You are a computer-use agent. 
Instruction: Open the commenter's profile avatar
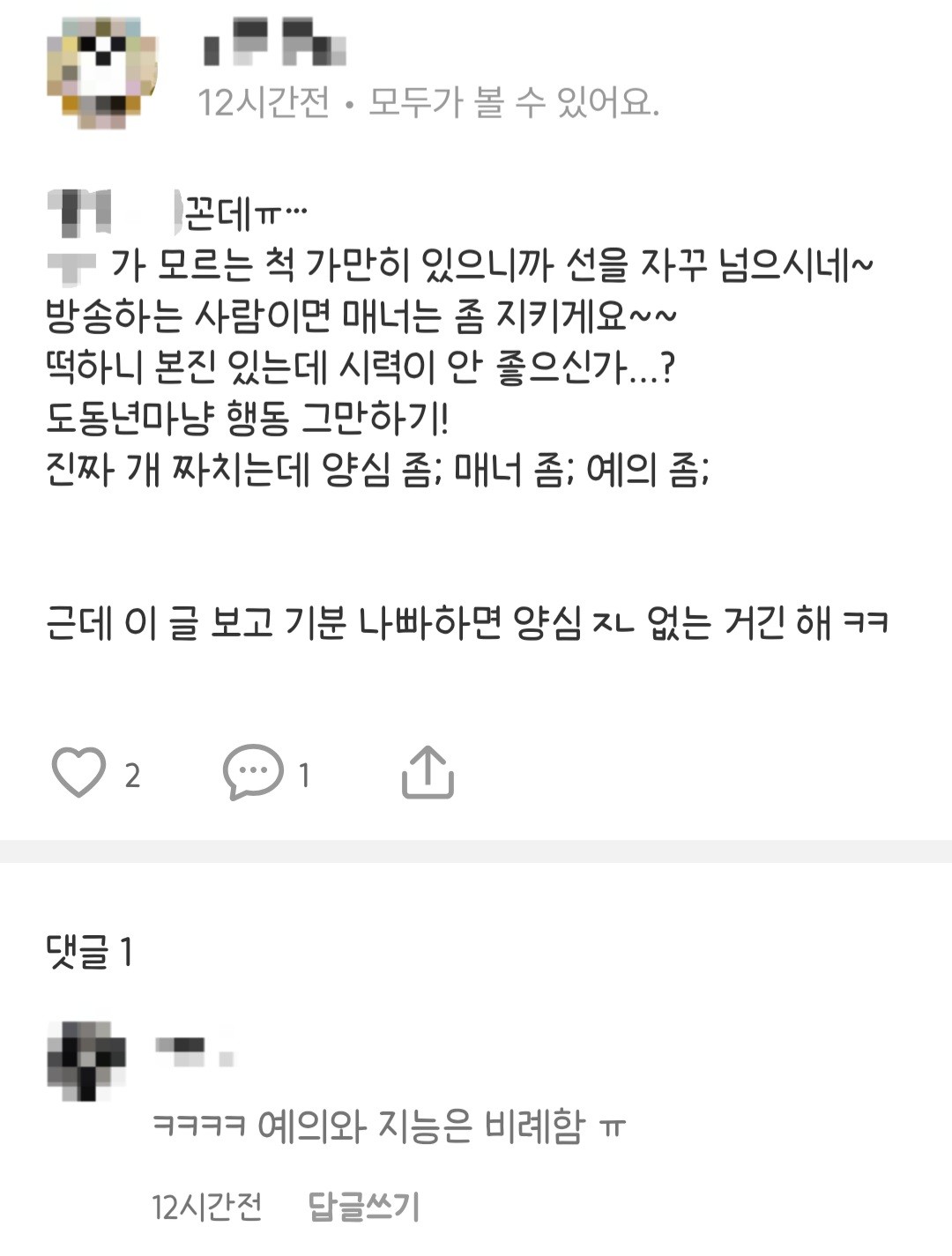(86, 1060)
